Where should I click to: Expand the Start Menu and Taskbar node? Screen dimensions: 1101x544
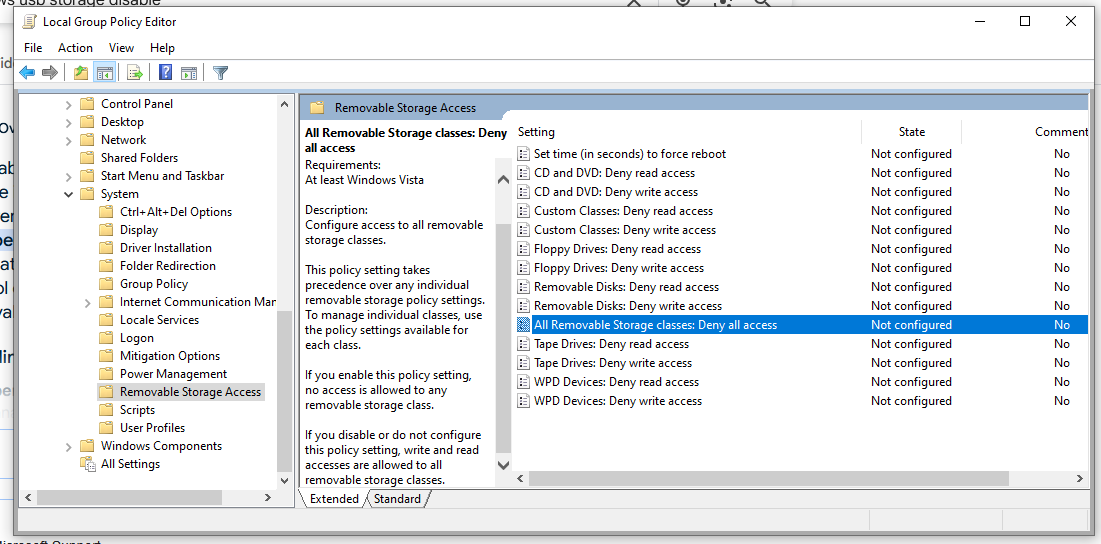coord(68,176)
